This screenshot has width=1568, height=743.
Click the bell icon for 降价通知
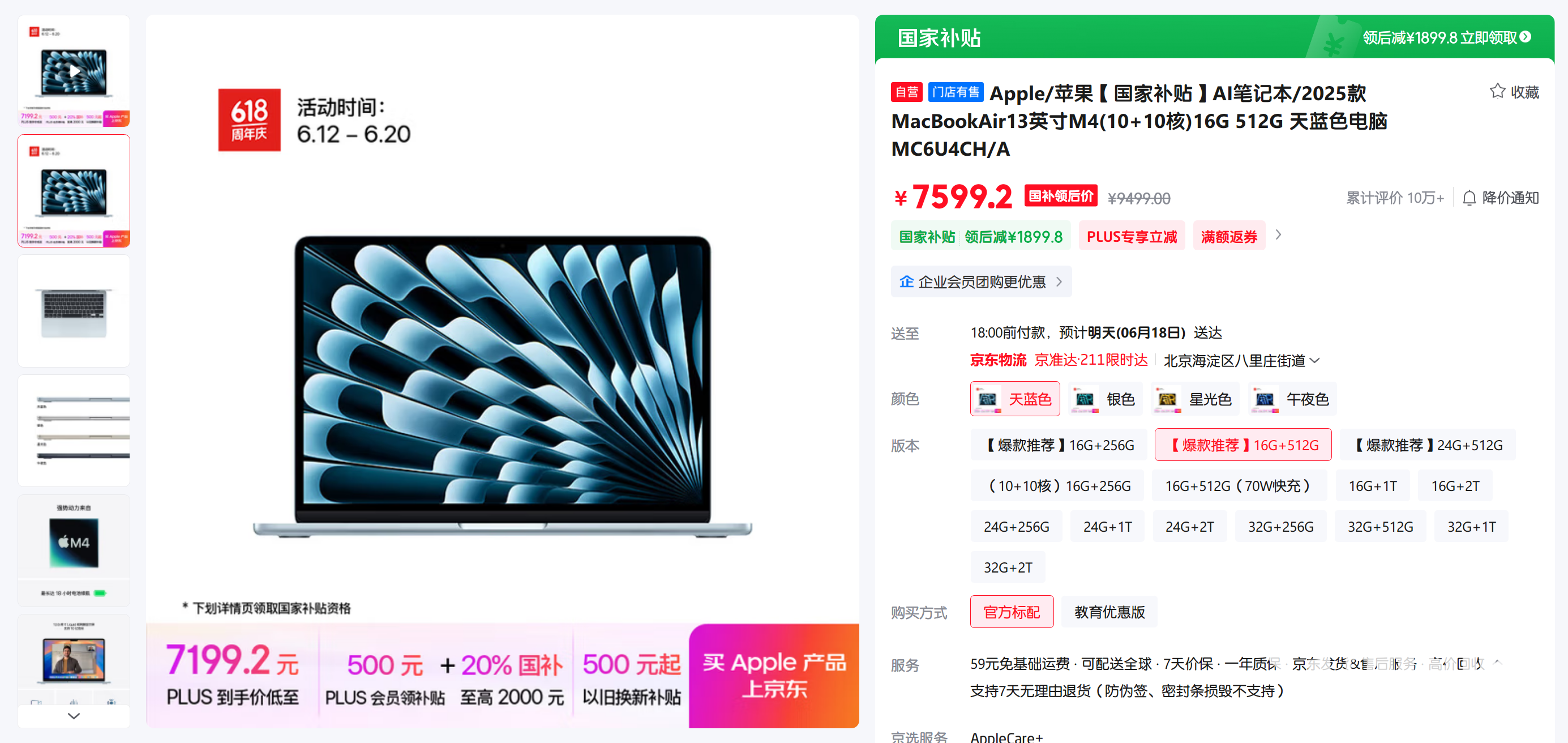click(x=1469, y=198)
